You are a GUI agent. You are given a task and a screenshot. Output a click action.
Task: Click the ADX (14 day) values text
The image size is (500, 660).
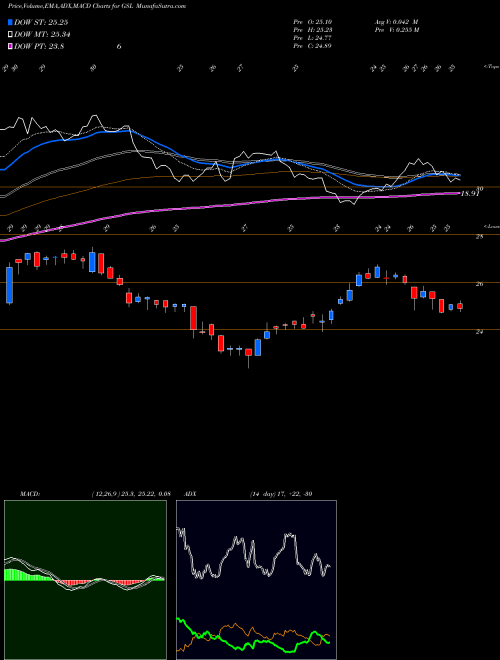click(x=281, y=494)
